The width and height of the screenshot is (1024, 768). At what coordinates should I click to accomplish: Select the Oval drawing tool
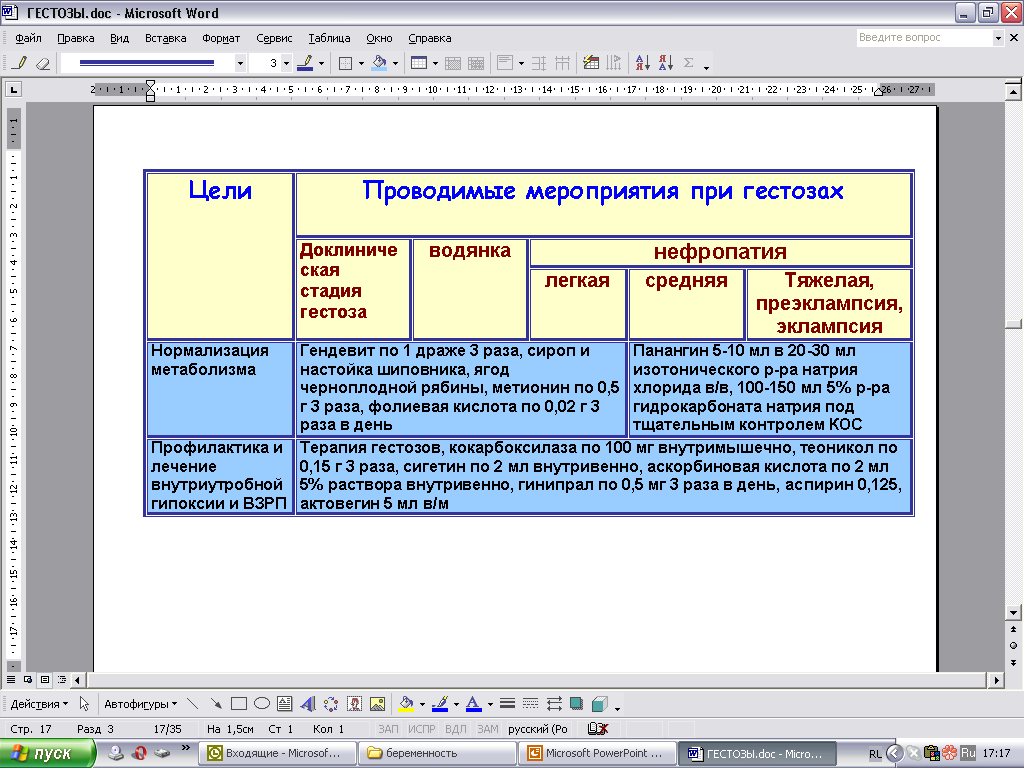262,704
